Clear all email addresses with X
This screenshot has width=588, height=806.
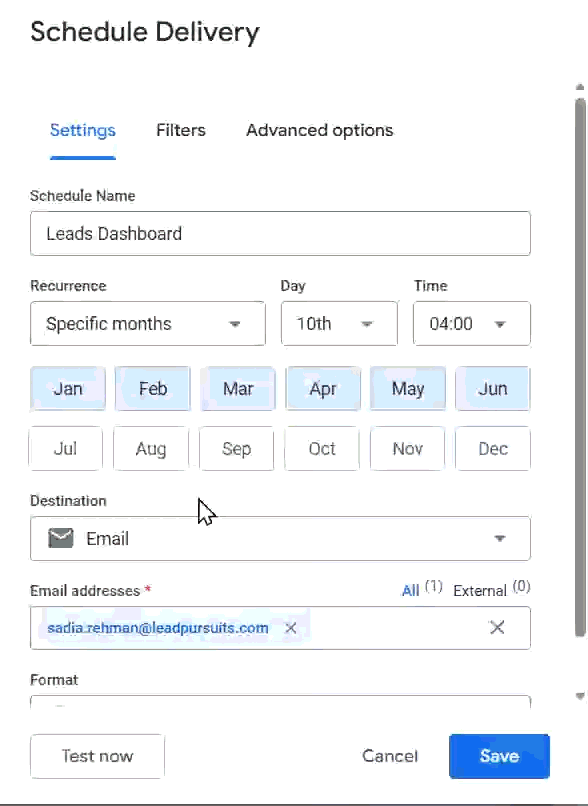[x=497, y=627]
